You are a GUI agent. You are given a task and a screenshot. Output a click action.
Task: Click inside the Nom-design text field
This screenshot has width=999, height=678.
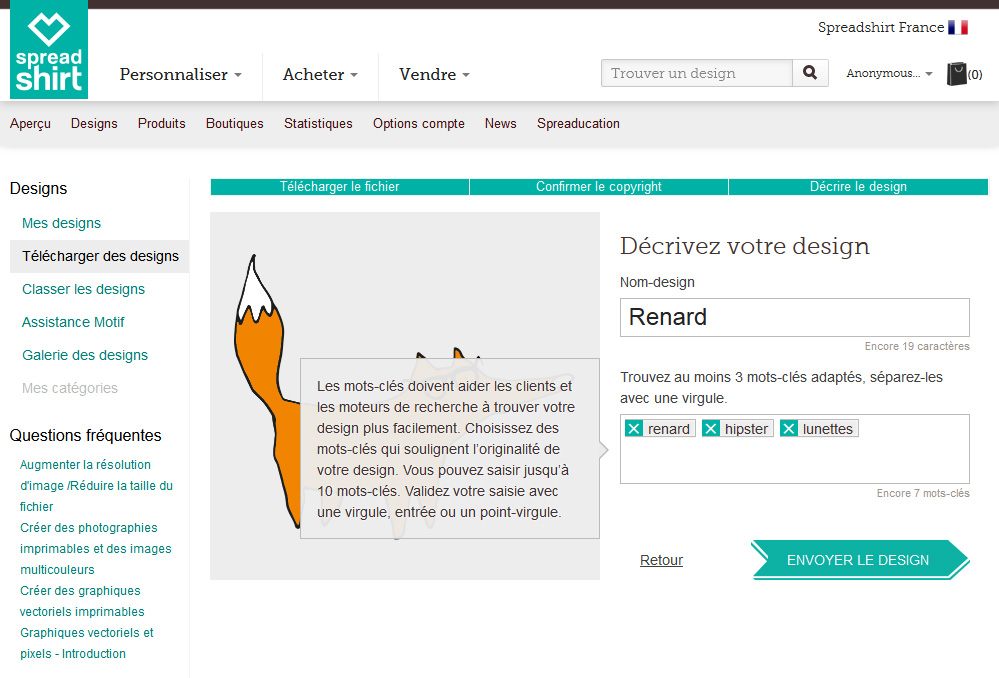794,318
